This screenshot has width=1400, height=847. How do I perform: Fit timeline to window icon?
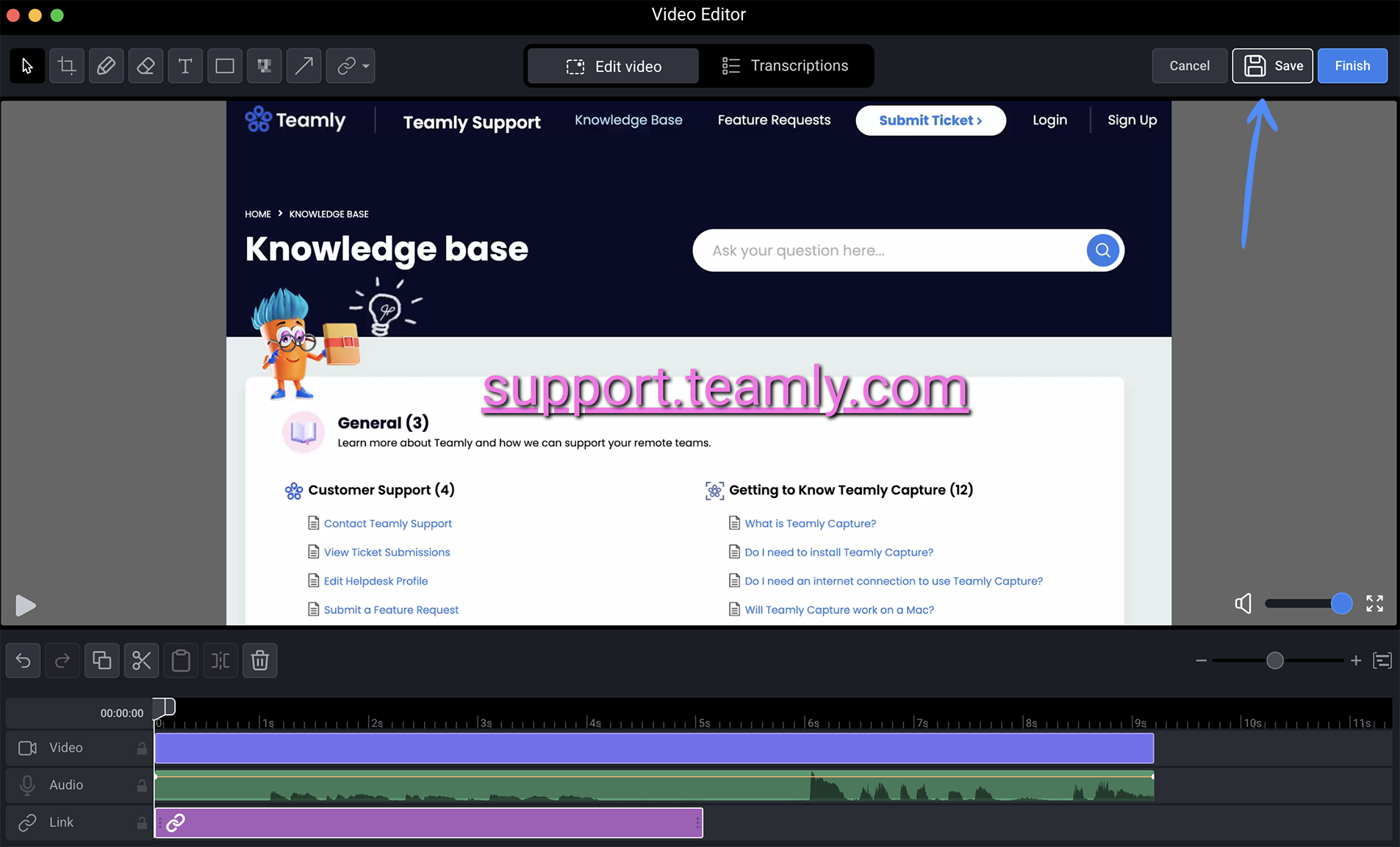(x=1382, y=660)
